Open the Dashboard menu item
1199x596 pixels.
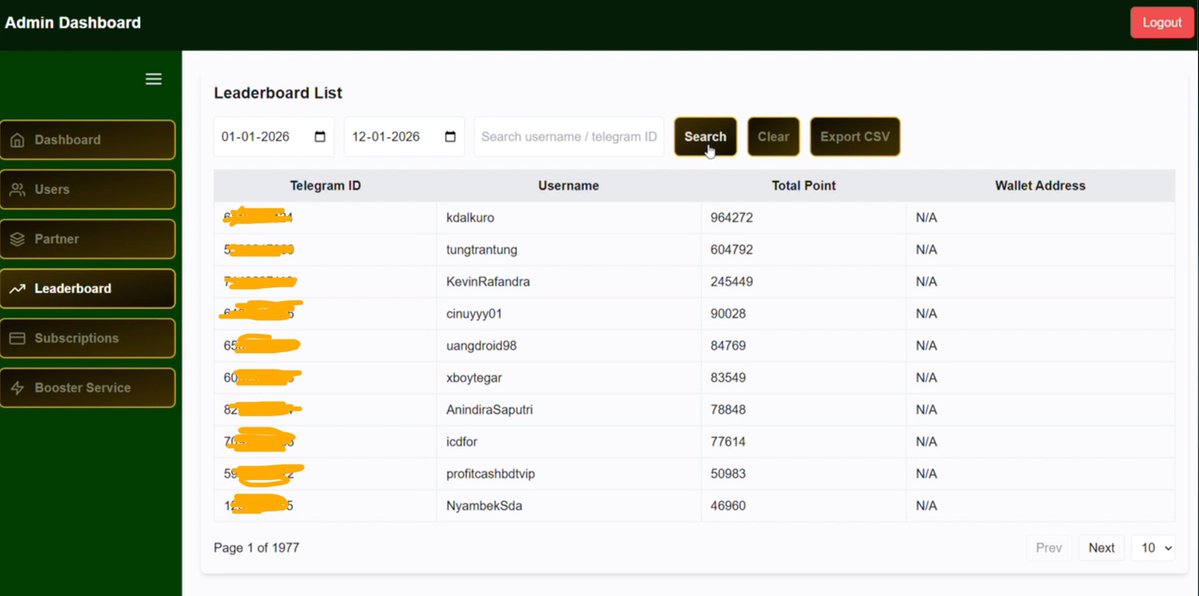(x=87, y=140)
